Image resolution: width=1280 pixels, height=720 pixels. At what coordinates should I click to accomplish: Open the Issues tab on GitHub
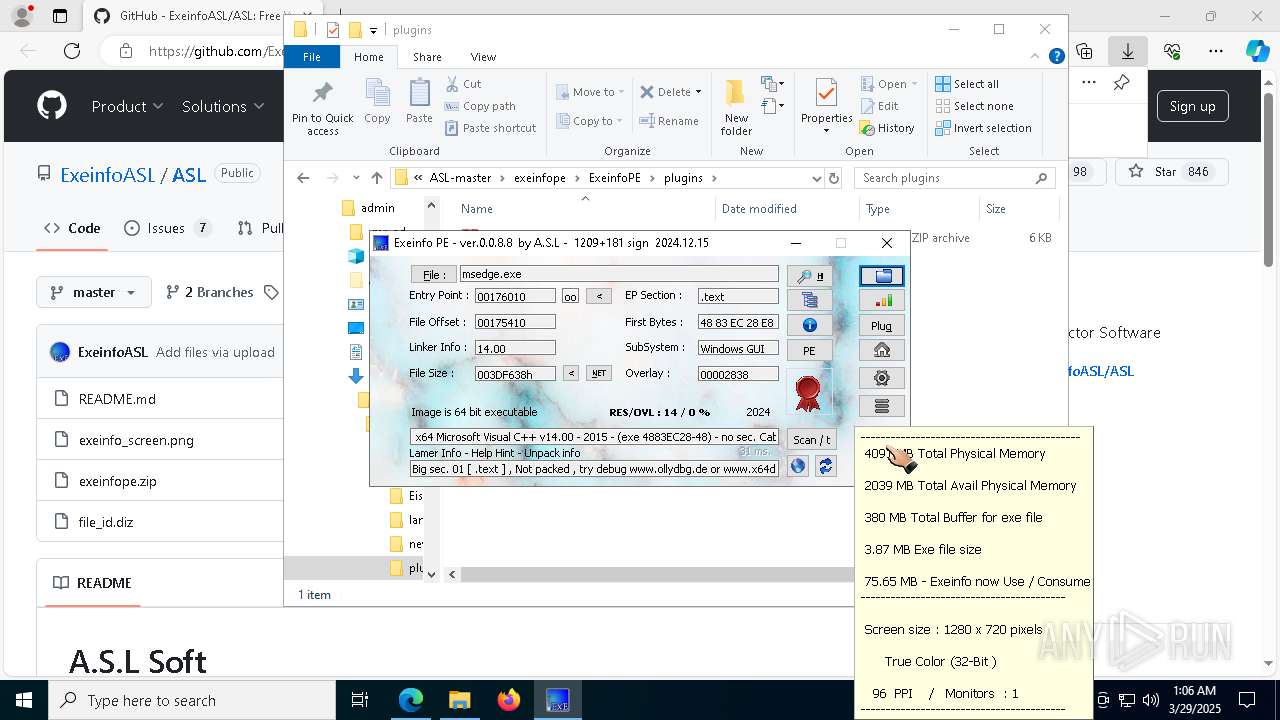pos(167,228)
